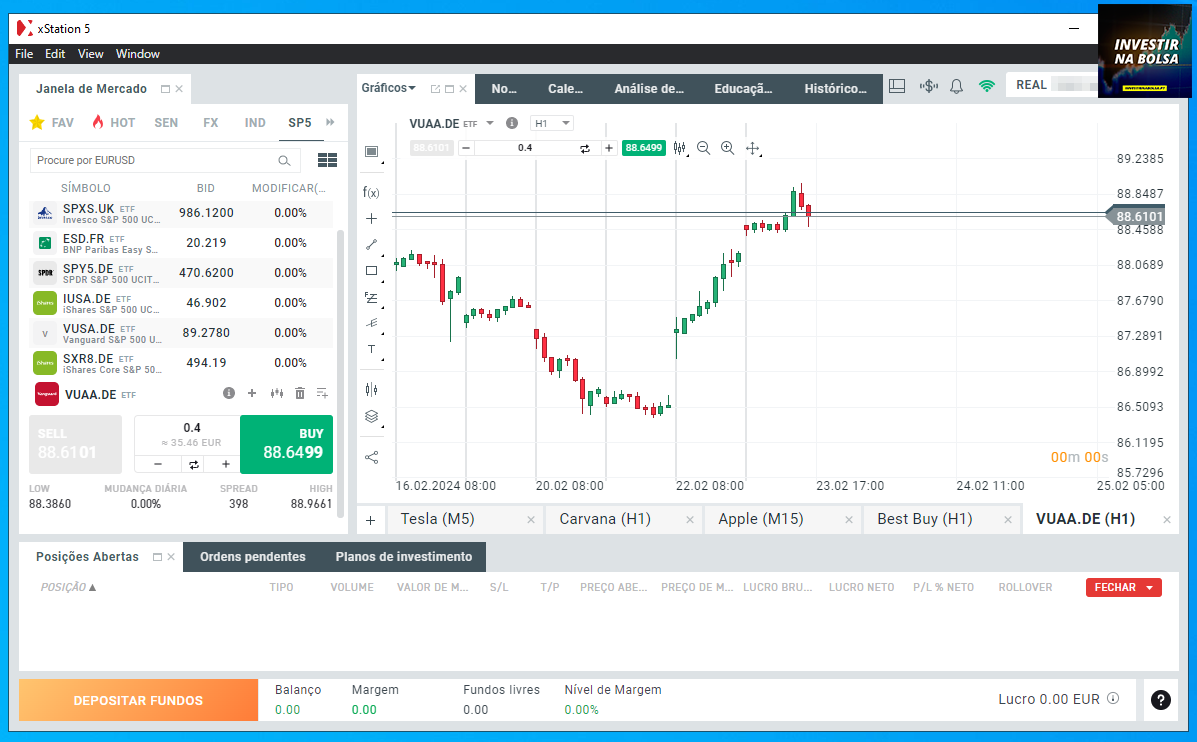Click the info icon next to Lucro

coord(1113,698)
